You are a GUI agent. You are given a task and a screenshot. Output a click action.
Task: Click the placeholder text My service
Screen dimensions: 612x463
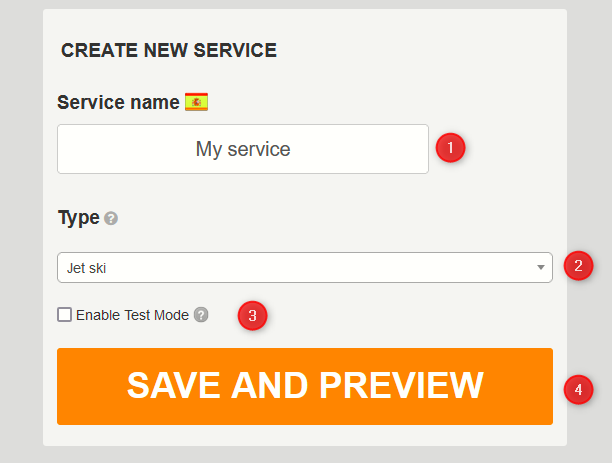point(243,150)
